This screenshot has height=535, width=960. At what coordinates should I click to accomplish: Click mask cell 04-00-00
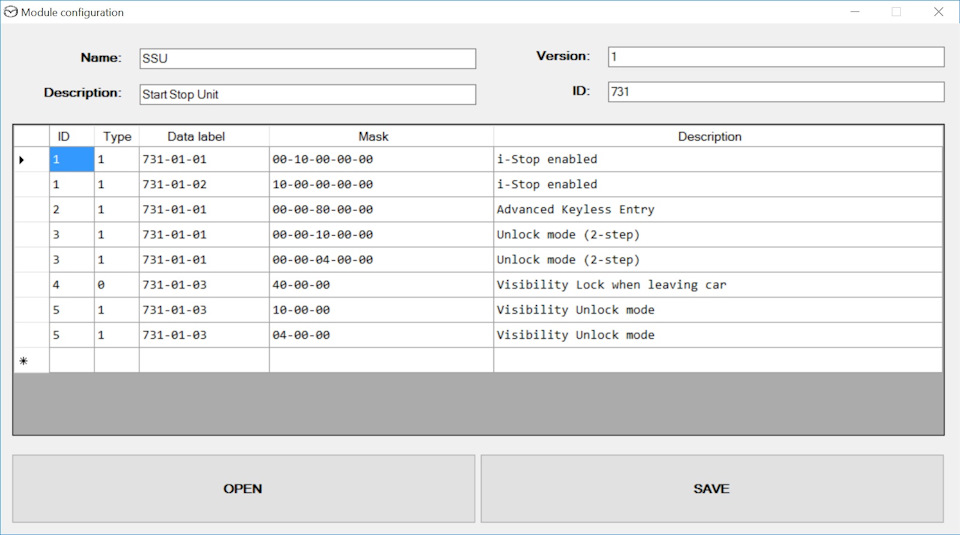(381, 335)
